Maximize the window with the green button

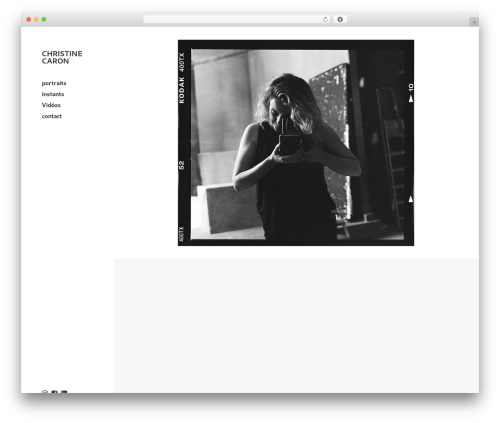coord(44,19)
